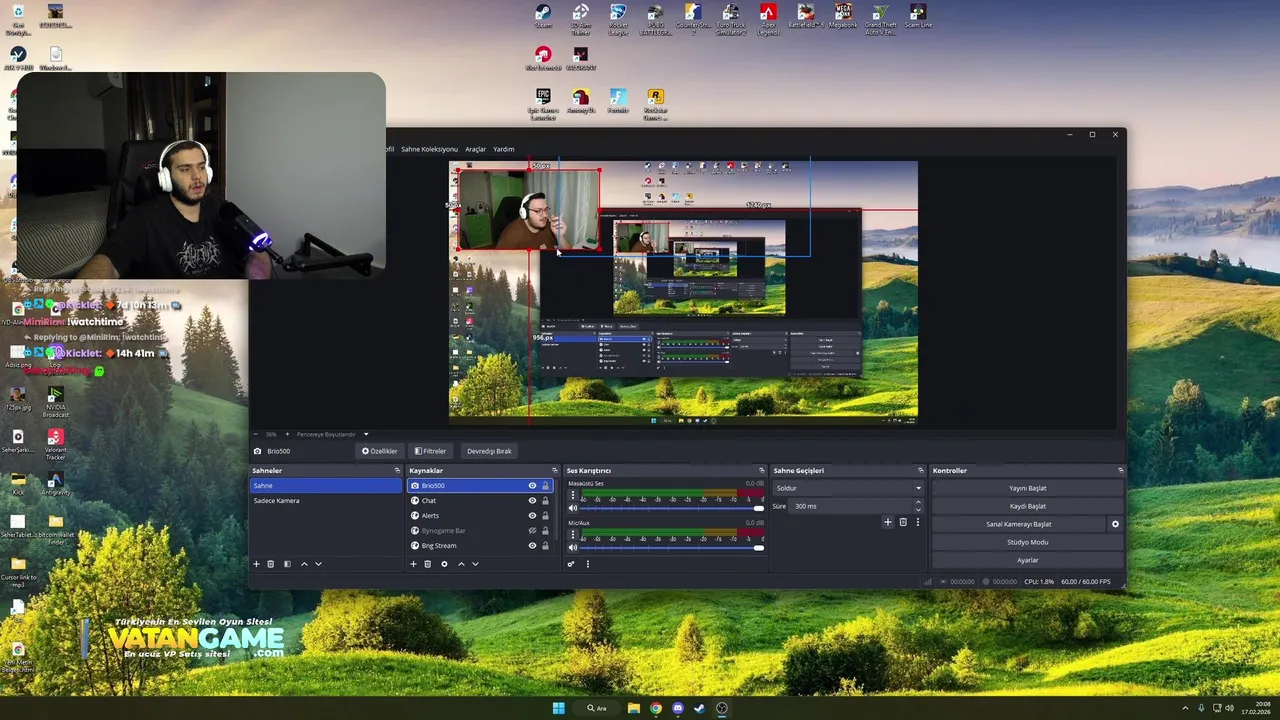The image size is (1280, 720).
Task: Undock the Kaynaklar panel
Action: [554, 470]
